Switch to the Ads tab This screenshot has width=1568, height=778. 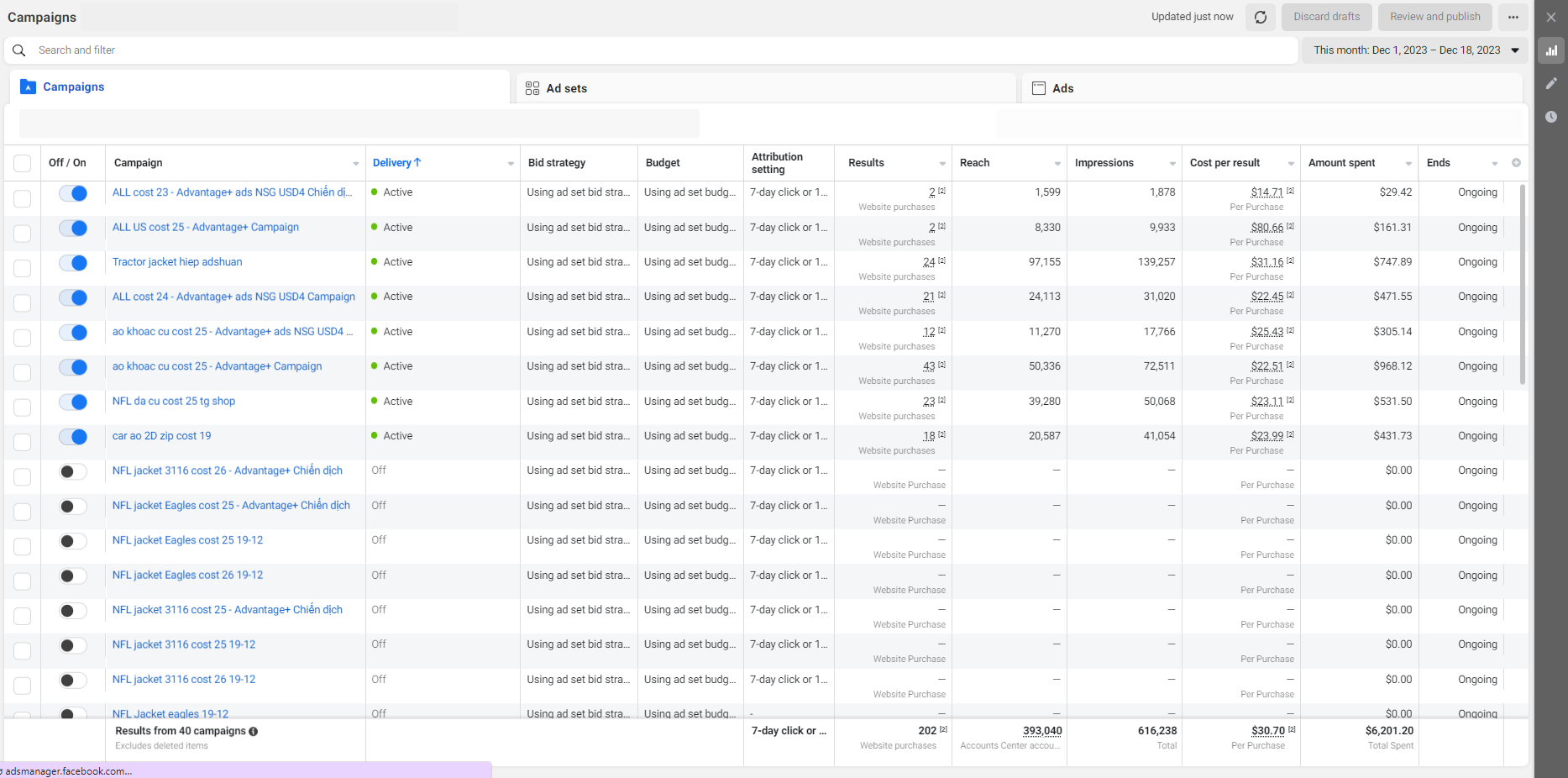pyautogui.click(x=1272, y=88)
